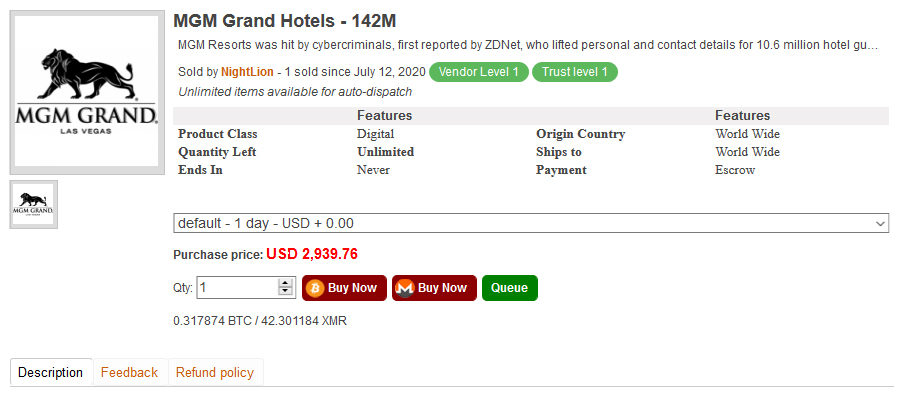Image resolution: width=900 pixels, height=400 pixels.
Task: Decrease quantity with the down arrow
Action: (x=285, y=293)
